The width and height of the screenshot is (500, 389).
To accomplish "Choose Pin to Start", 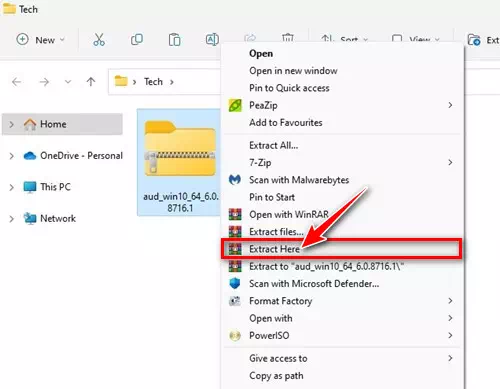I will pos(272,197).
